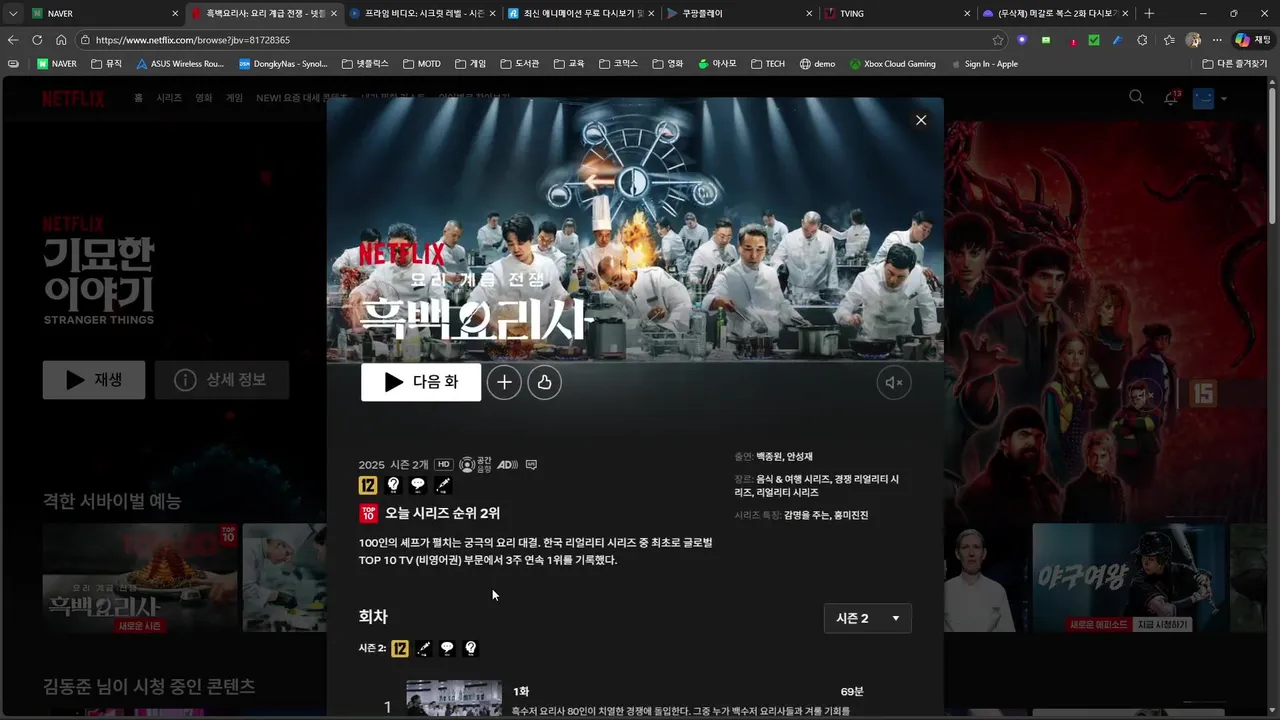This screenshot has height=720, width=1280.
Task: Focus the Netflix URL address bar
Action: 540,40
